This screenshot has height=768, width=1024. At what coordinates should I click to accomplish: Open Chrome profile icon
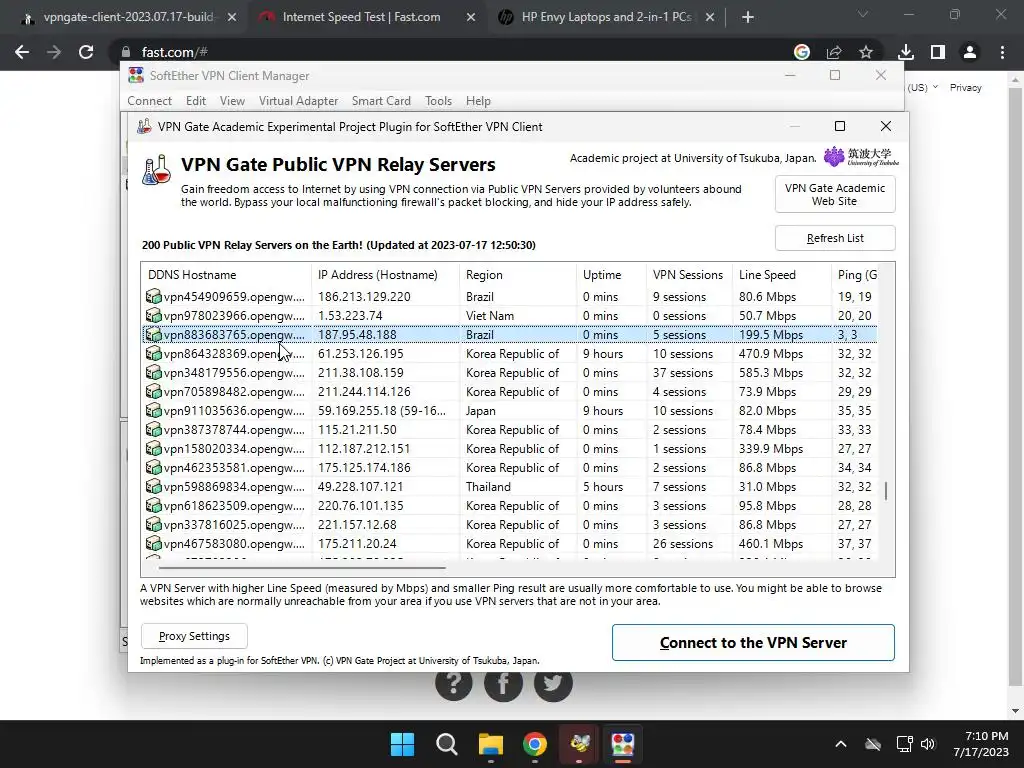pyautogui.click(x=970, y=52)
